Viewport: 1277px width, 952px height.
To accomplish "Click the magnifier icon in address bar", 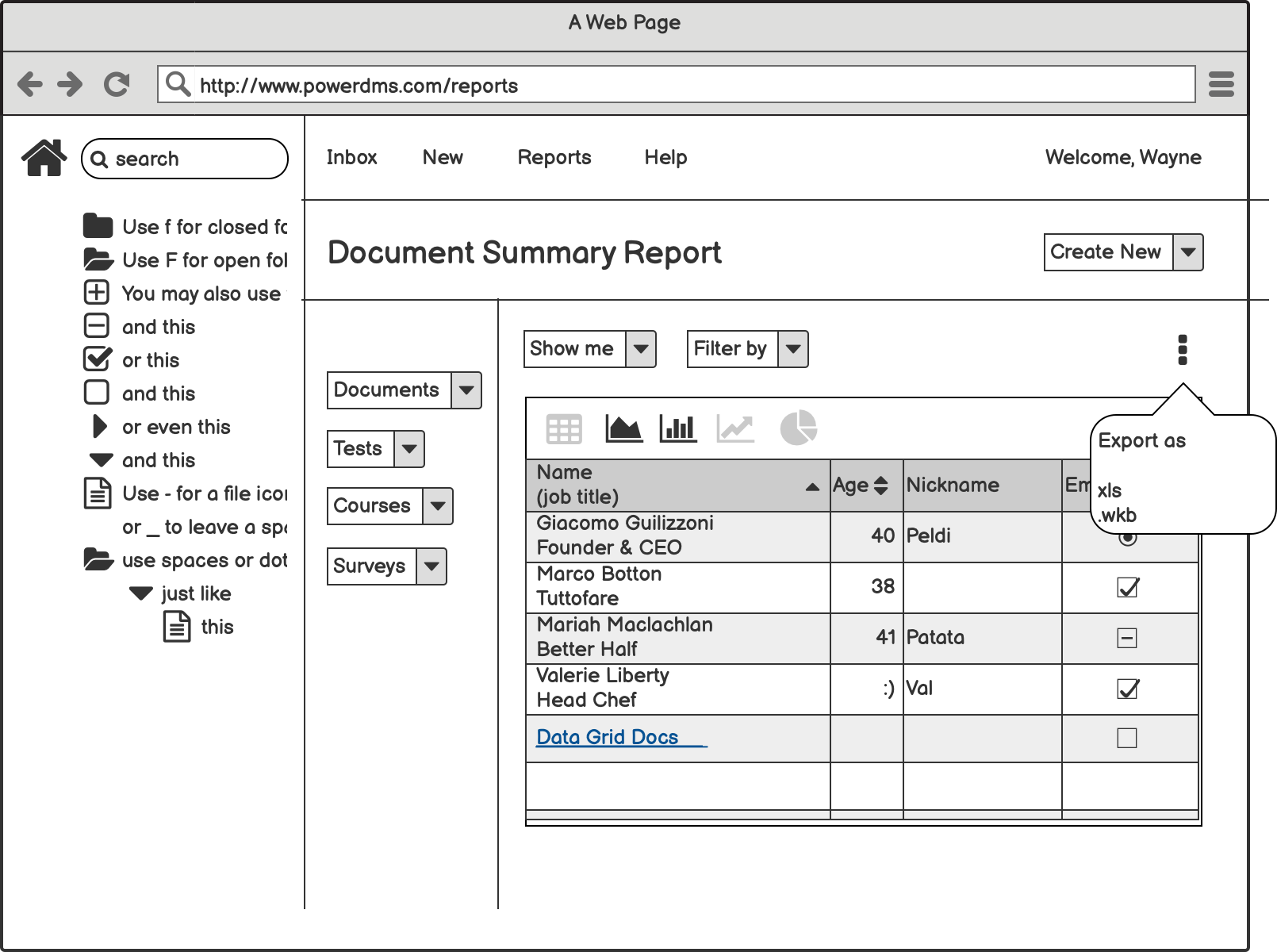I will click(x=178, y=83).
